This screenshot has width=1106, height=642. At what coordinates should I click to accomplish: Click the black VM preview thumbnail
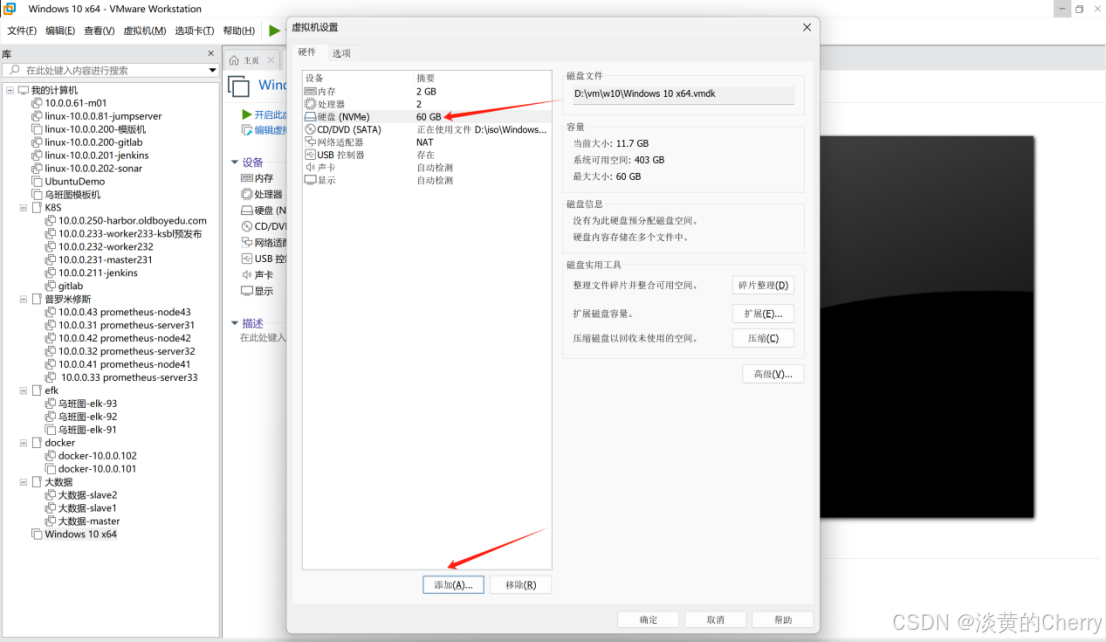(927, 327)
